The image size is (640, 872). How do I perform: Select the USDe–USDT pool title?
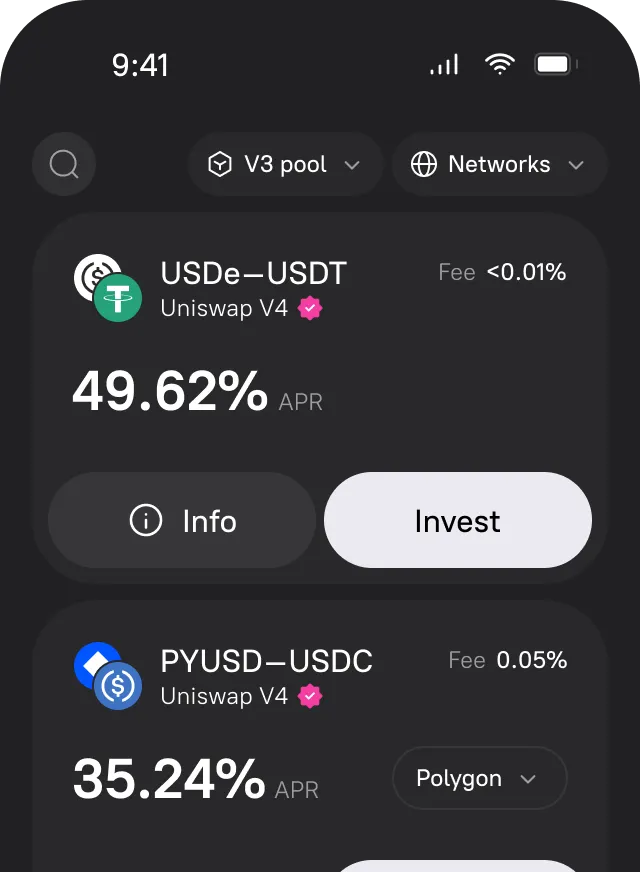tap(253, 273)
